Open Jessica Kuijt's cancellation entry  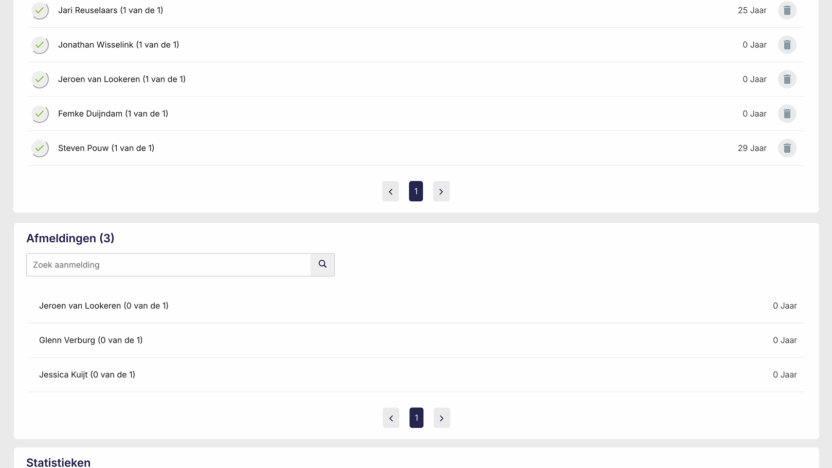click(87, 375)
